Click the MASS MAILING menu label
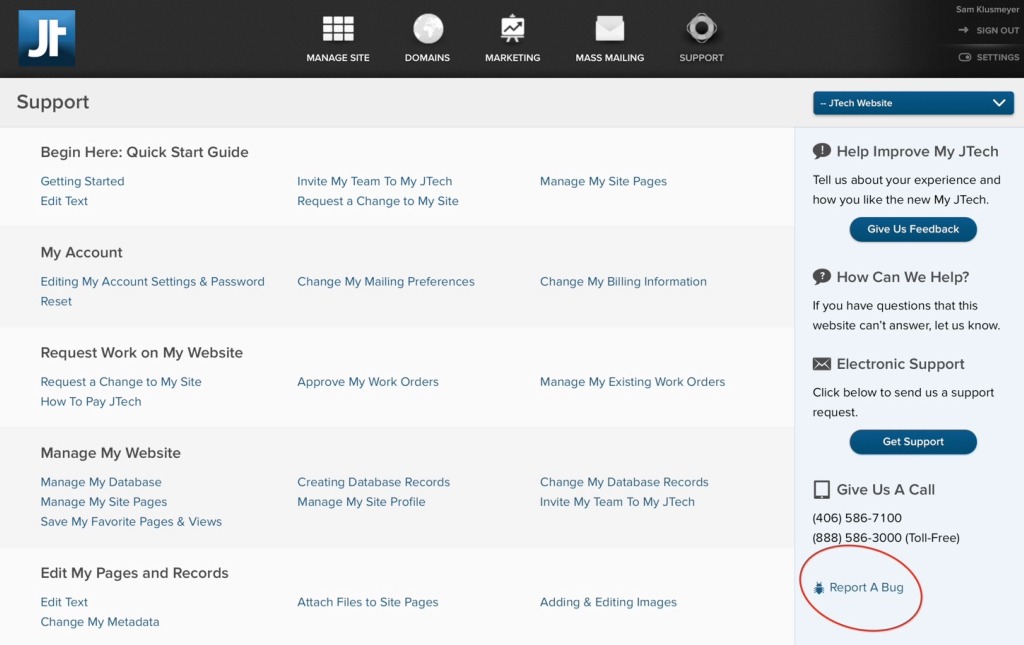The height and width of the screenshot is (645, 1024). click(x=609, y=57)
